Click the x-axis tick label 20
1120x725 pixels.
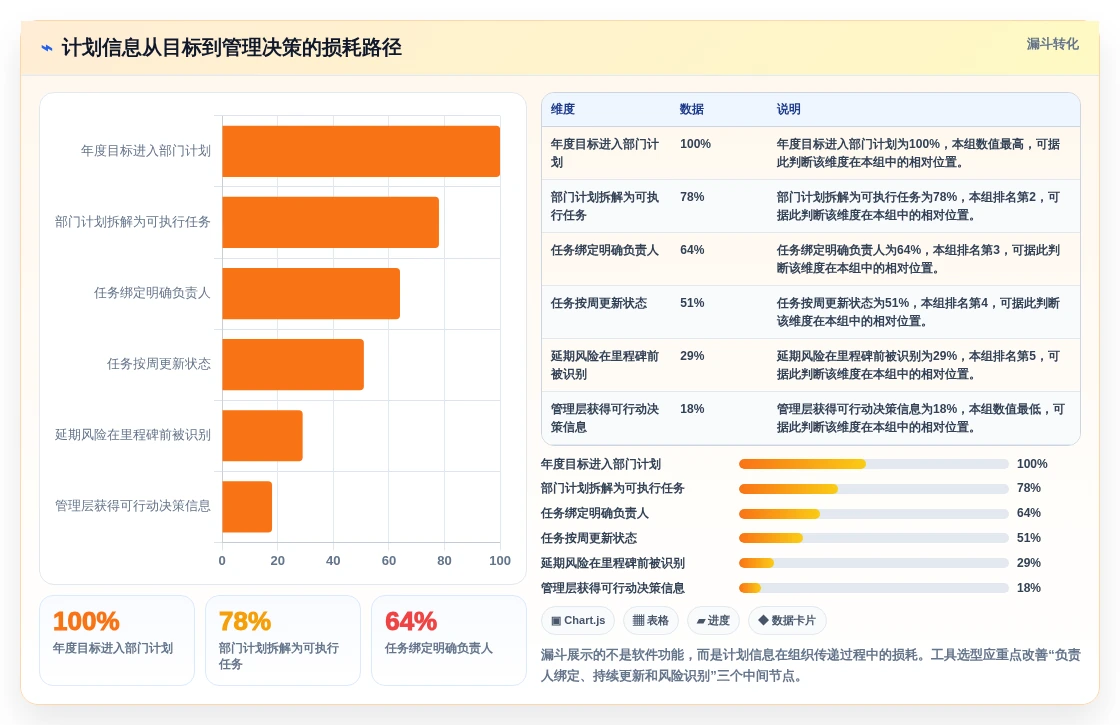coord(278,561)
